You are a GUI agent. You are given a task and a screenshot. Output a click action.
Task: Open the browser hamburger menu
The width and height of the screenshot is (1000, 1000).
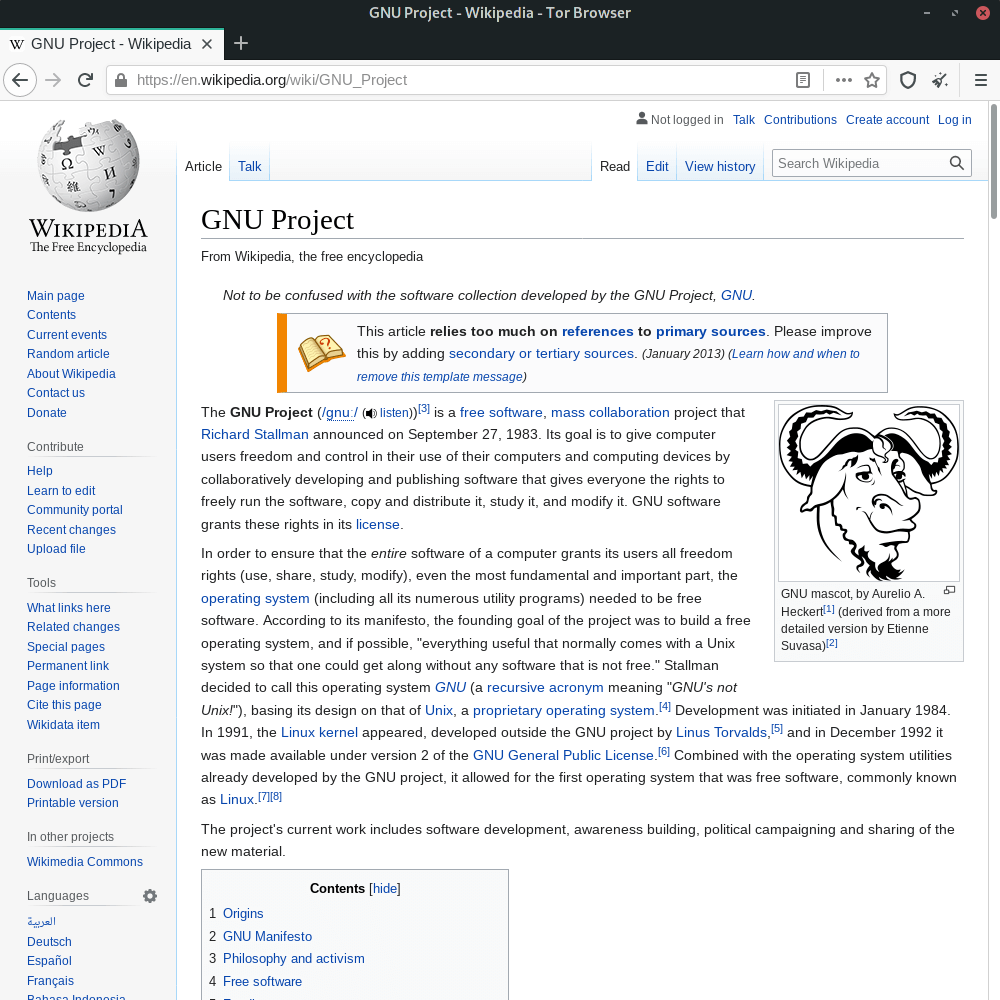981,80
